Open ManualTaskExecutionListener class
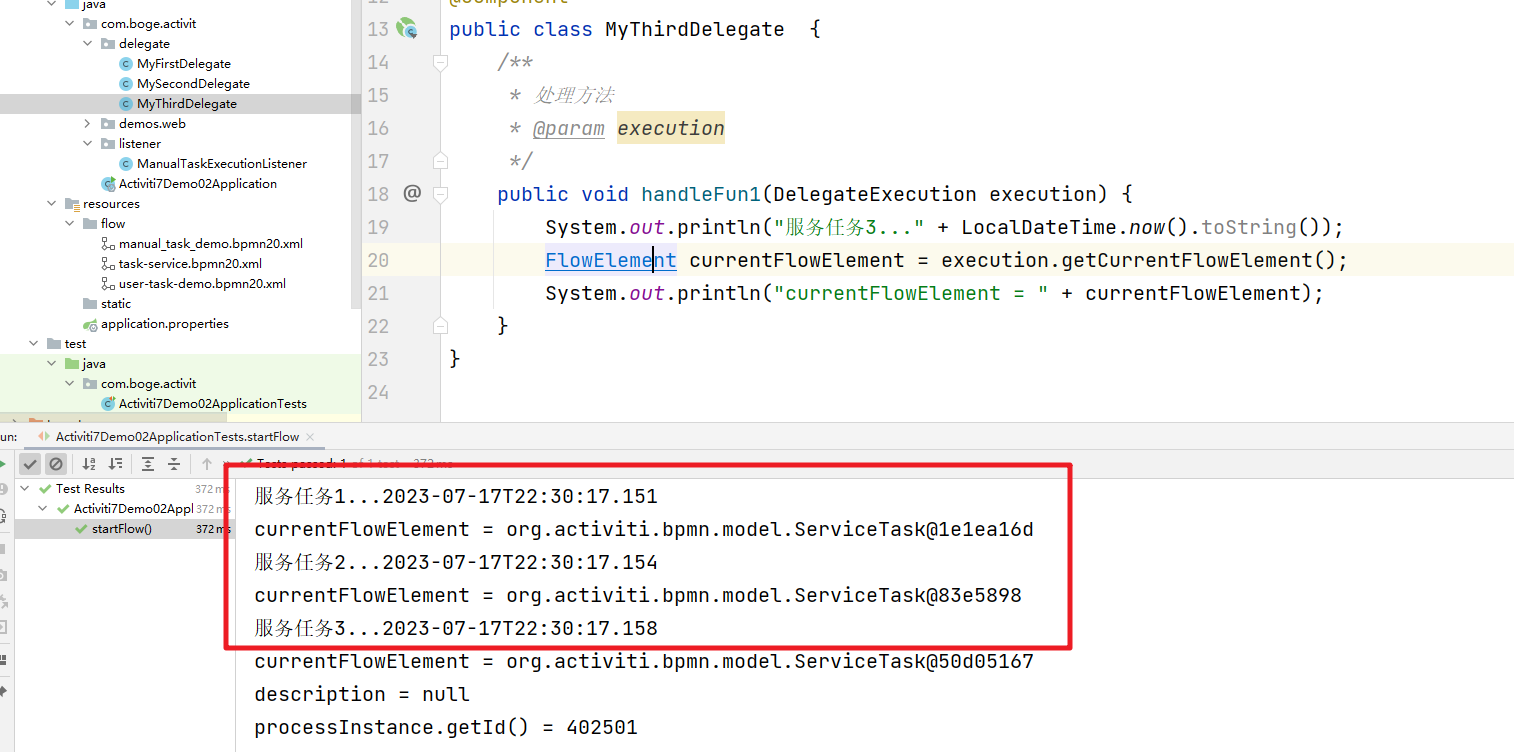Viewport: 1514px width, 752px height. tap(222, 164)
